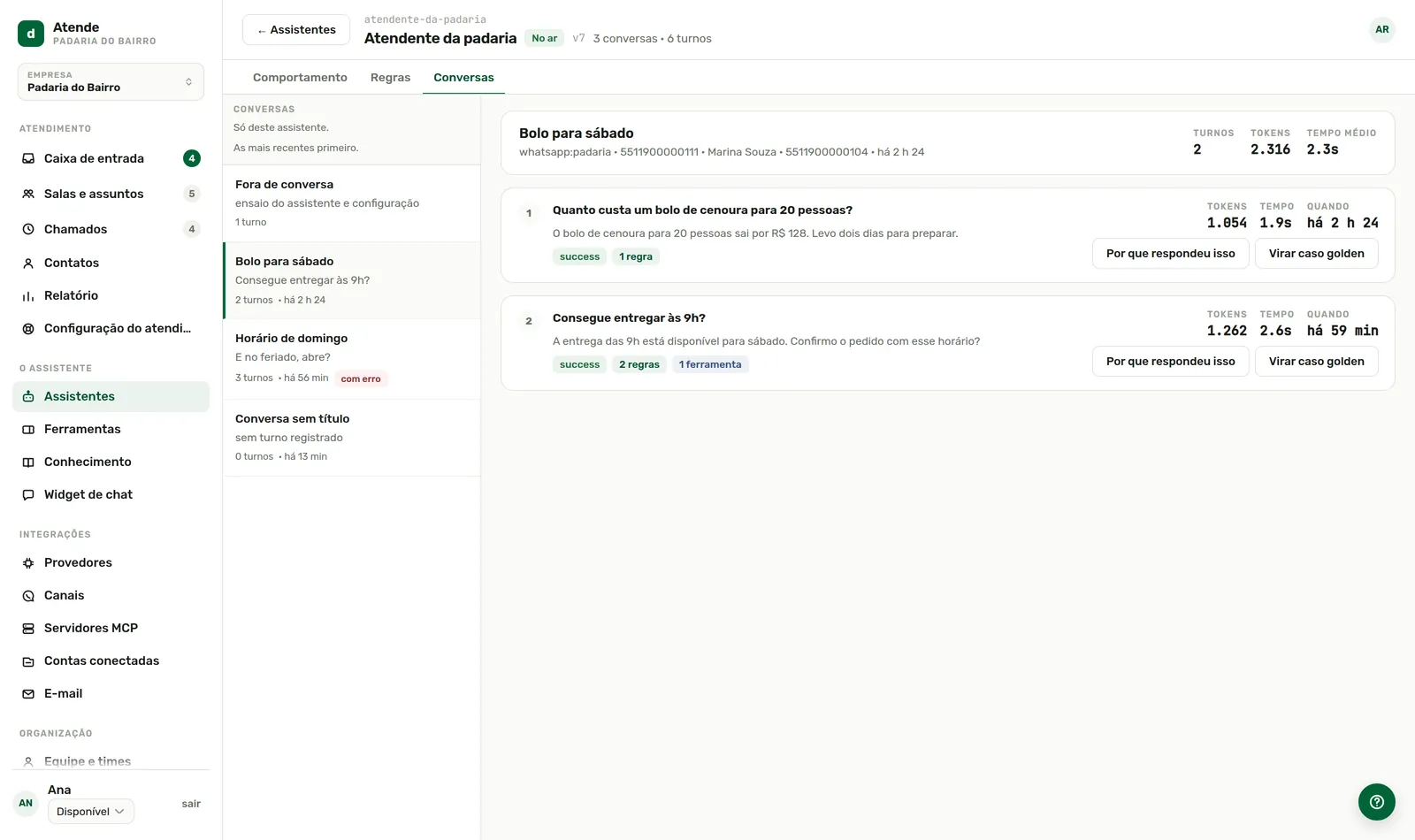Select the 'Bolo para sábado' conversation row

click(352, 280)
